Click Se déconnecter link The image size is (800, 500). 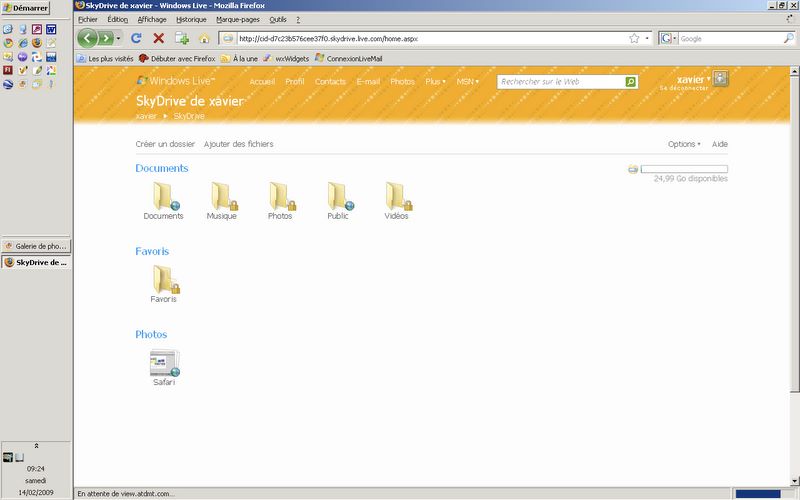684,88
